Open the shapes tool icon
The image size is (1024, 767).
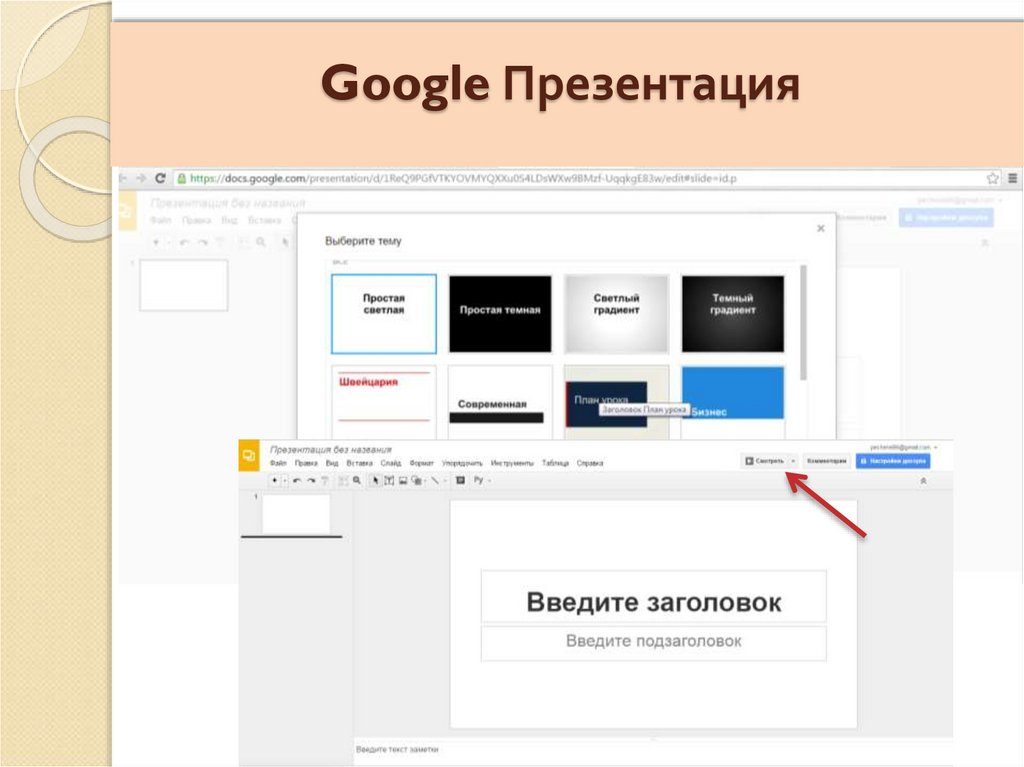click(417, 480)
